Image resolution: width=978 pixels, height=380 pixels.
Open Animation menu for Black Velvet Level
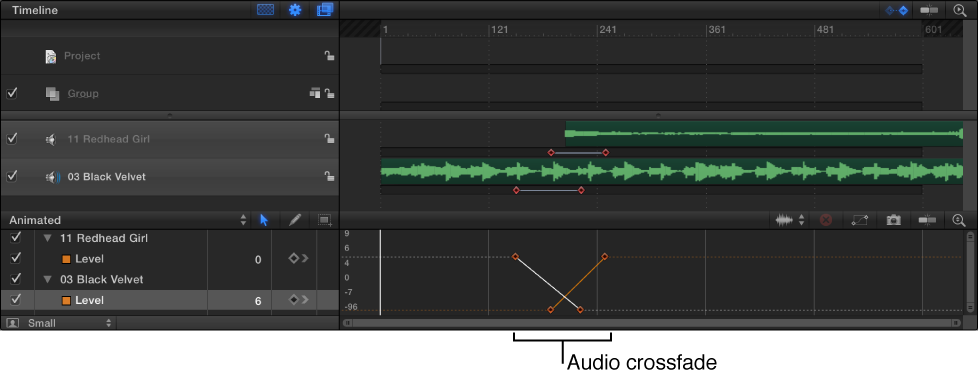299,300
